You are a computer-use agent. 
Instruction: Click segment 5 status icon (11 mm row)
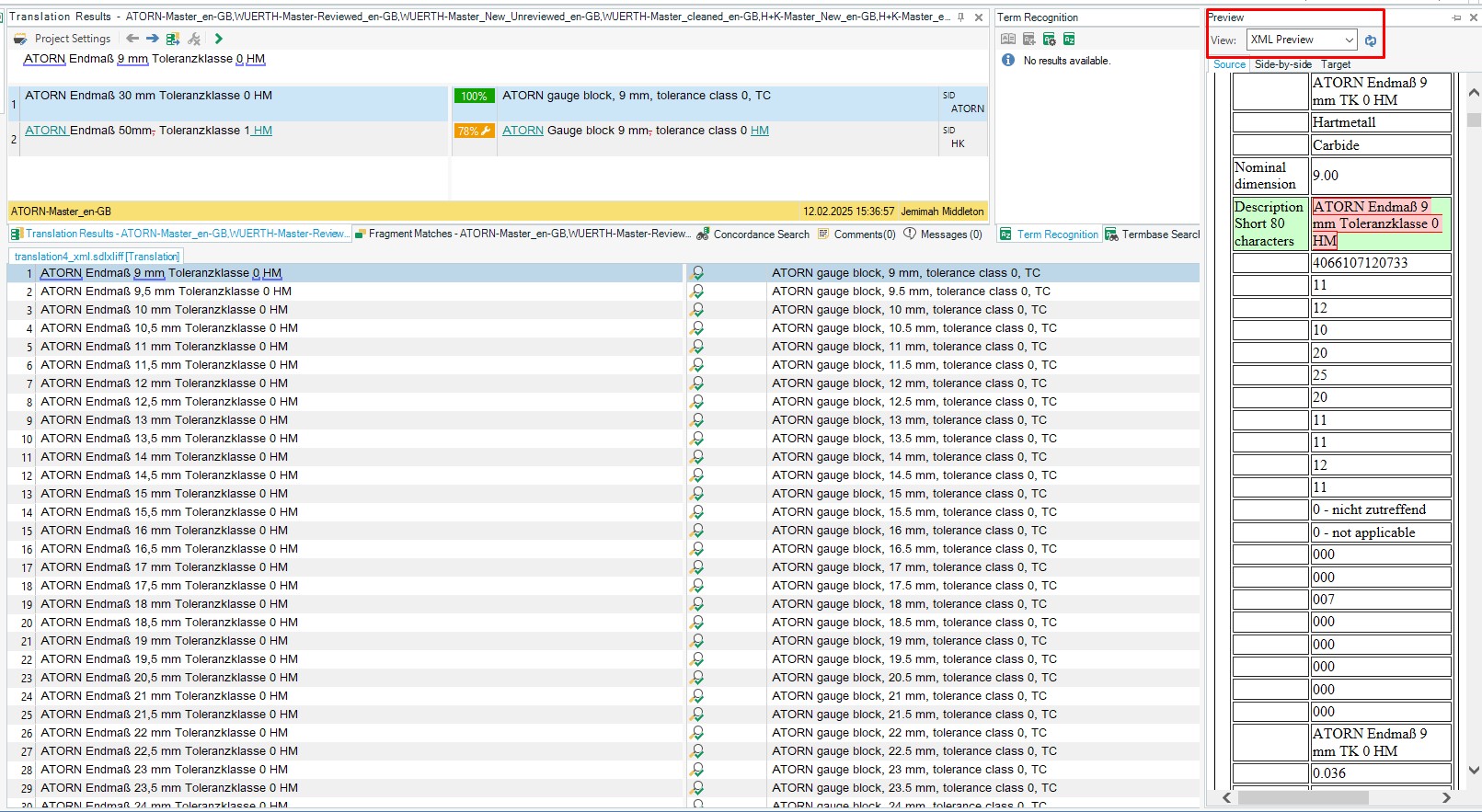tap(697, 347)
